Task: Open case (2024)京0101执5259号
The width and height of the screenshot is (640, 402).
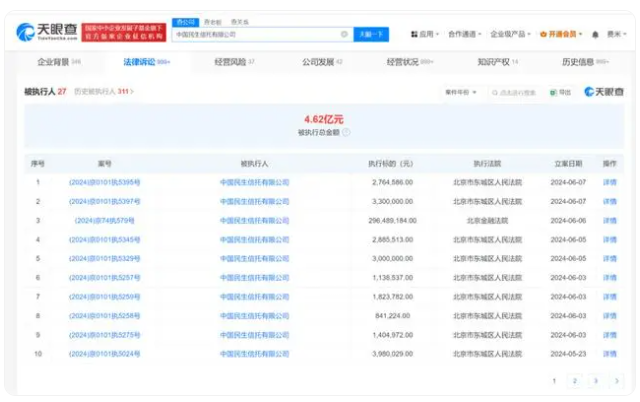Action: (104, 297)
